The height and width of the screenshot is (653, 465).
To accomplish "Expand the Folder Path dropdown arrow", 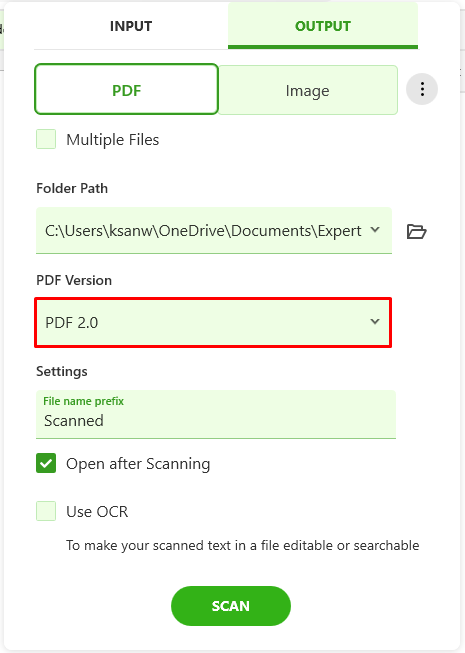I will [x=375, y=229].
